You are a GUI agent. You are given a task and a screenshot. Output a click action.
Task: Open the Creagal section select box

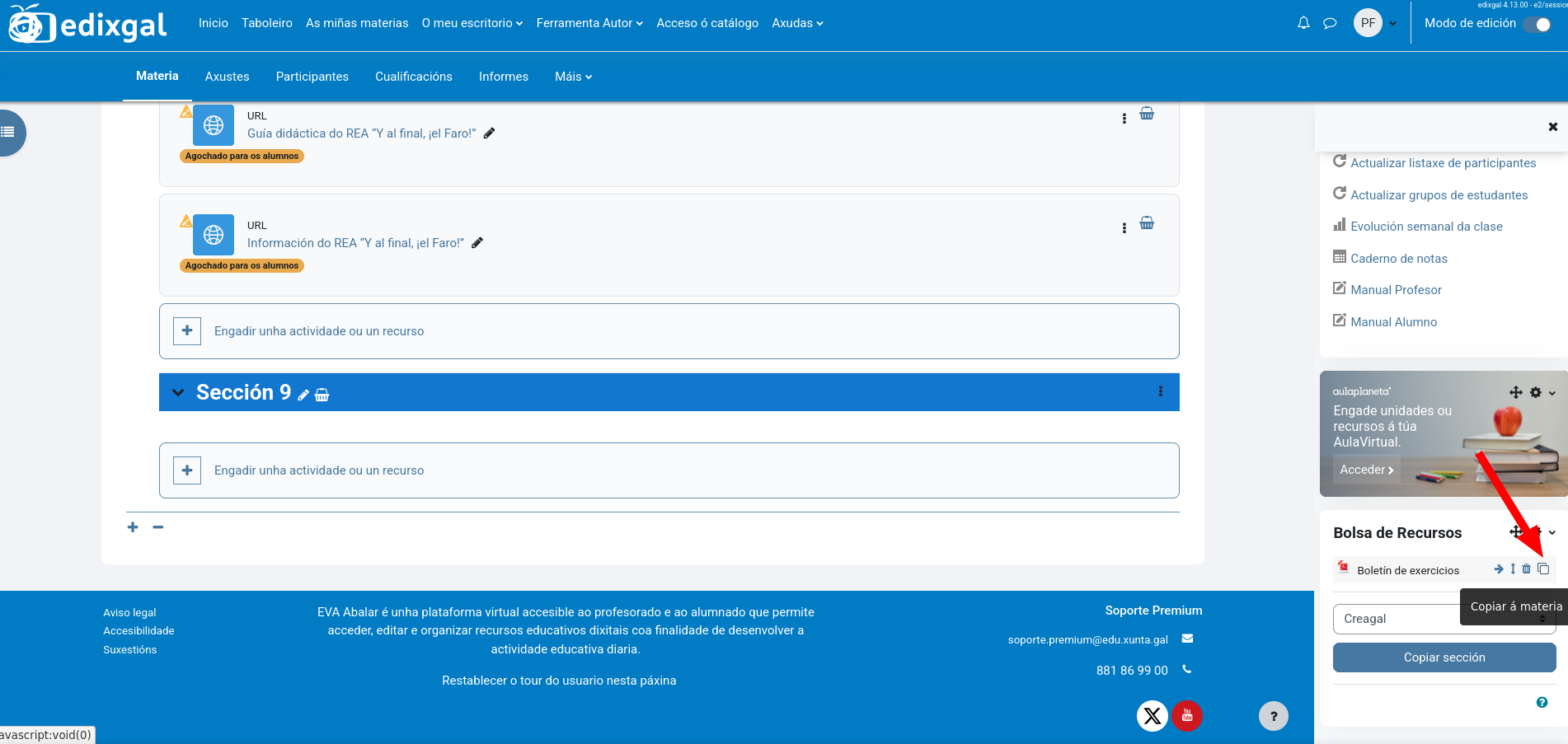pos(1443,619)
